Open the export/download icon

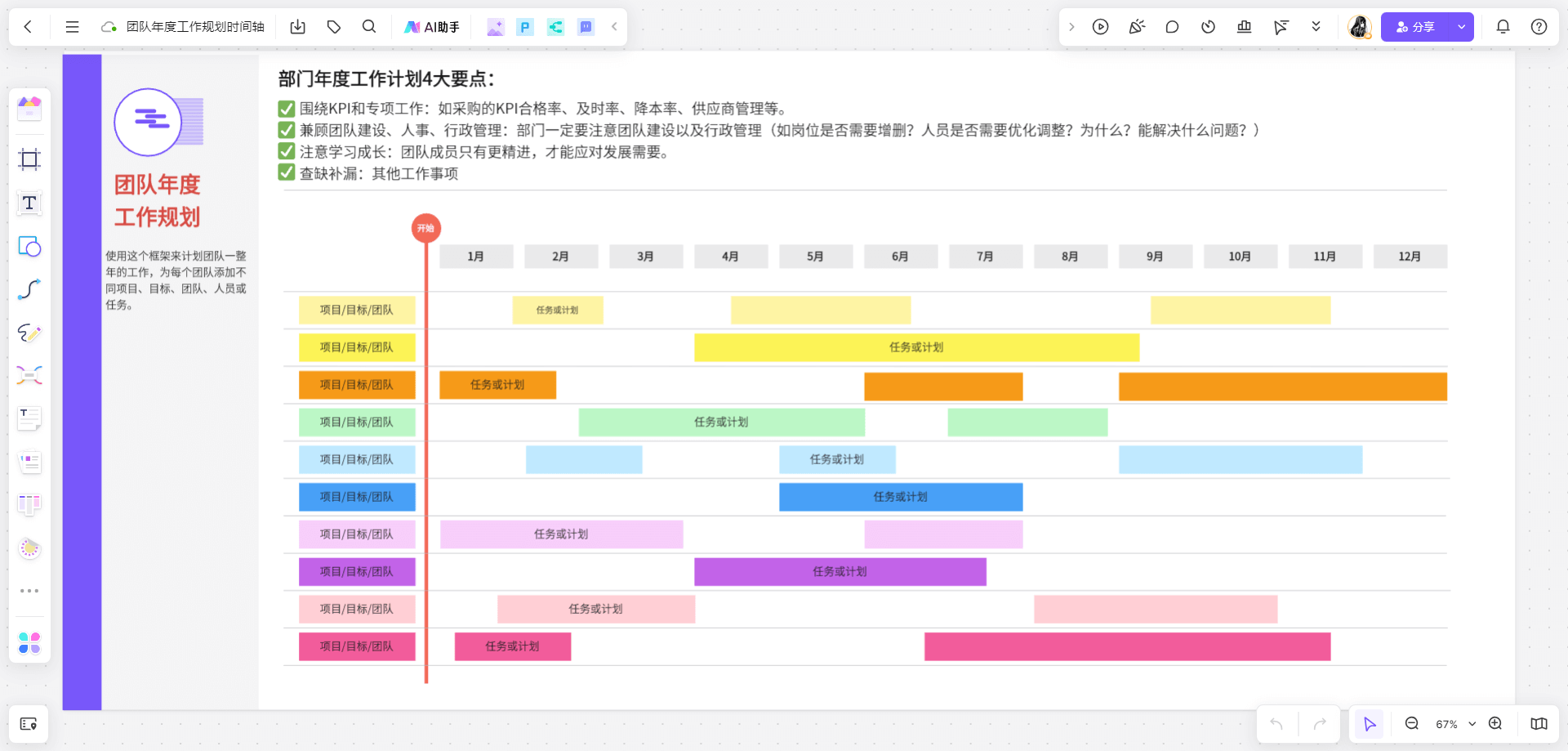298,27
